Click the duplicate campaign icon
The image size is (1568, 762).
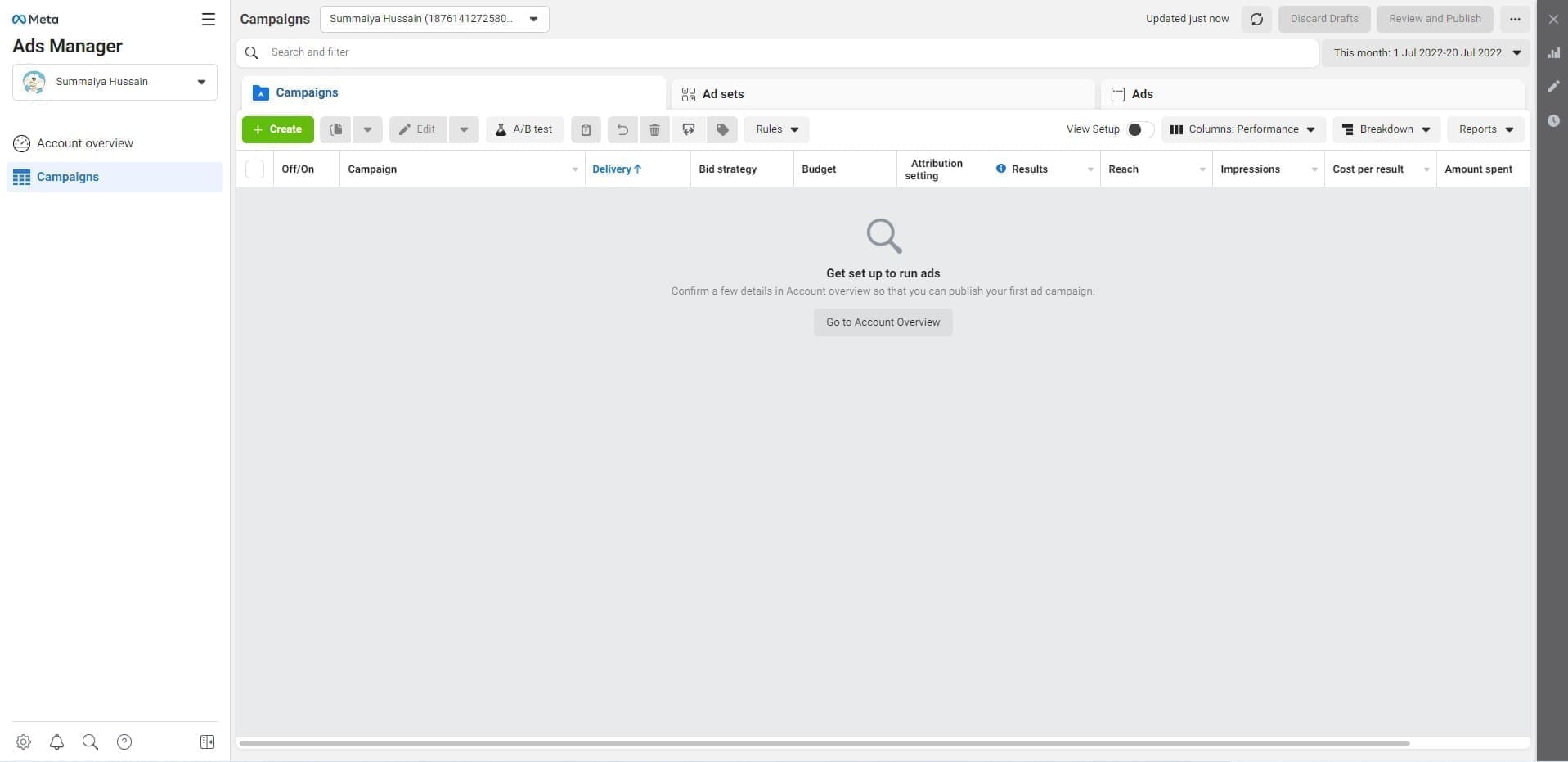coord(335,129)
